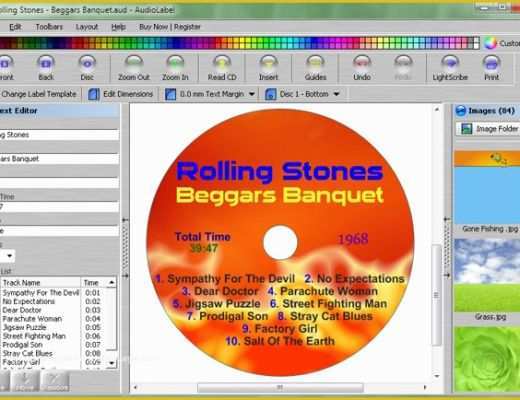Click the artist field containing 'Stones'
Screen dimensions: 520x400
(x=59, y=135)
